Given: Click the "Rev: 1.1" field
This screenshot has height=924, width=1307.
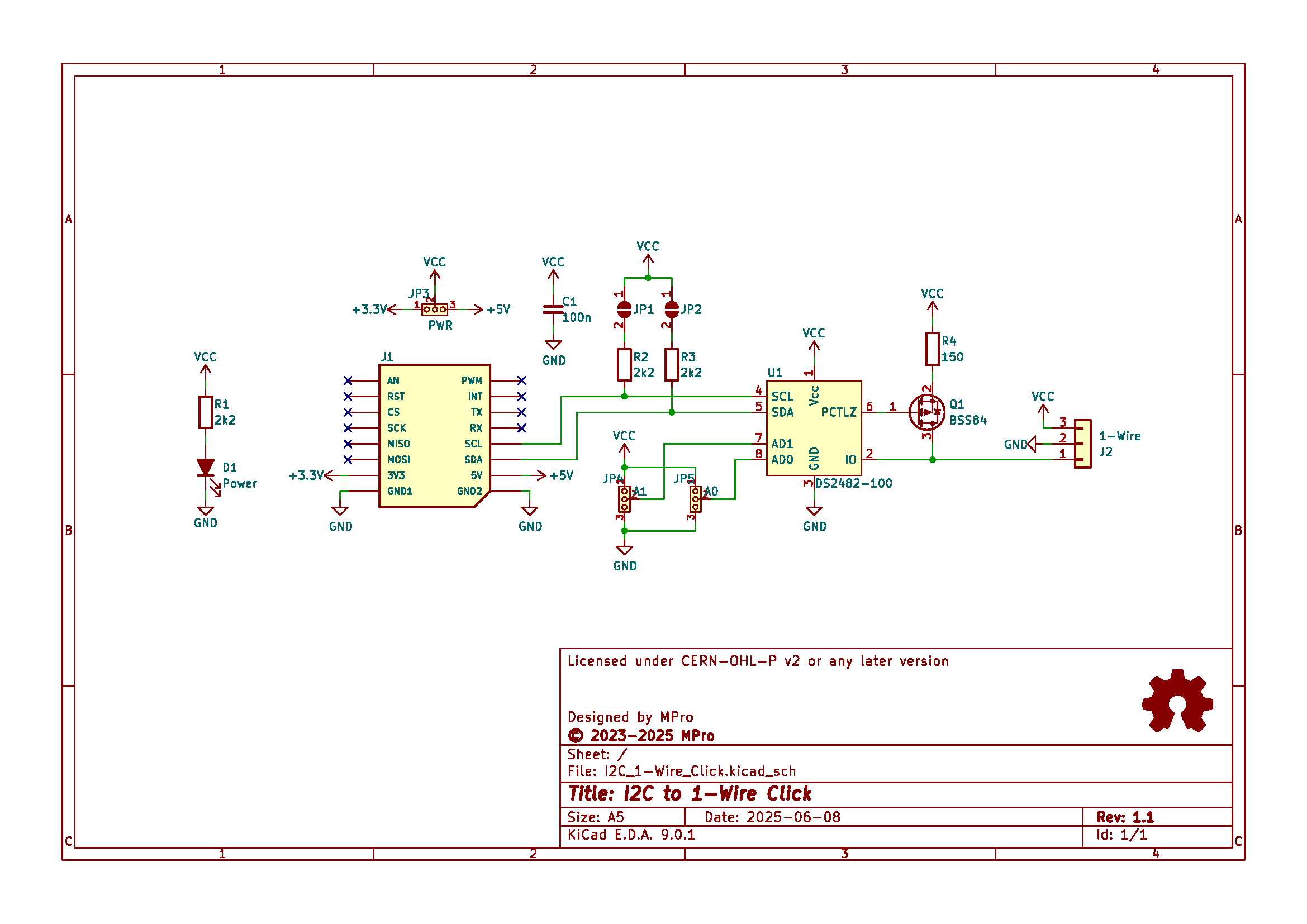Looking at the screenshot, I should [x=1125, y=817].
